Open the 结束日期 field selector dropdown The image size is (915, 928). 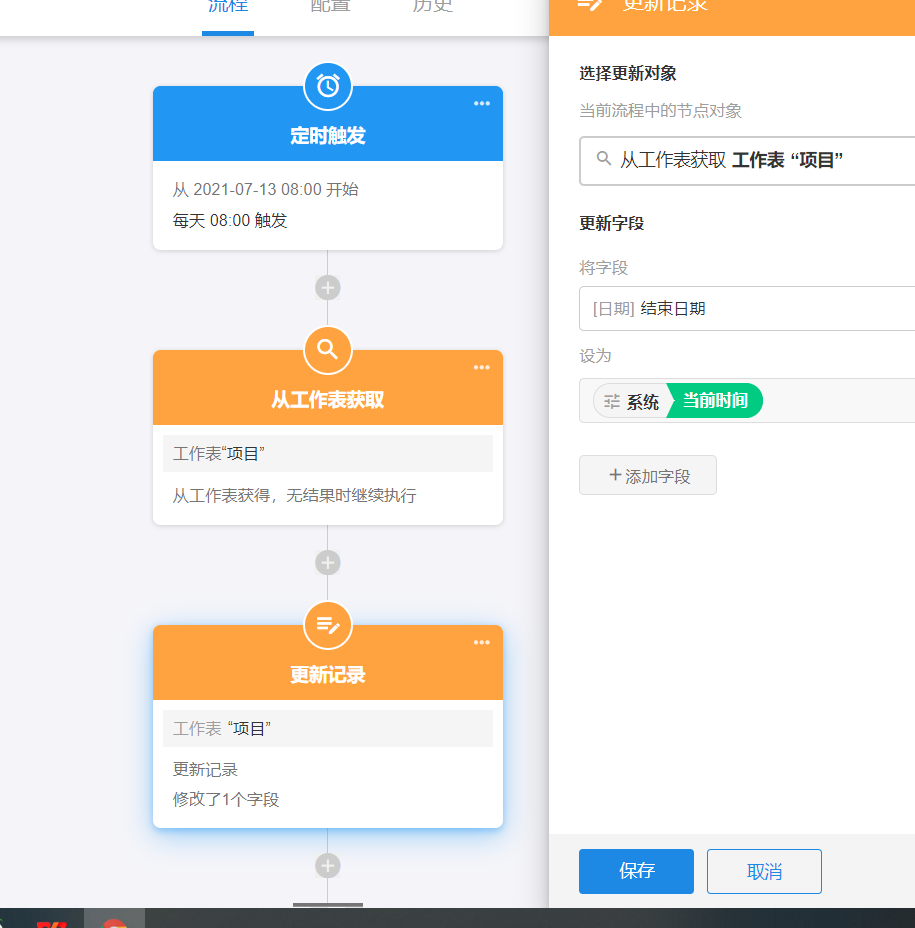(x=746, y=309)
